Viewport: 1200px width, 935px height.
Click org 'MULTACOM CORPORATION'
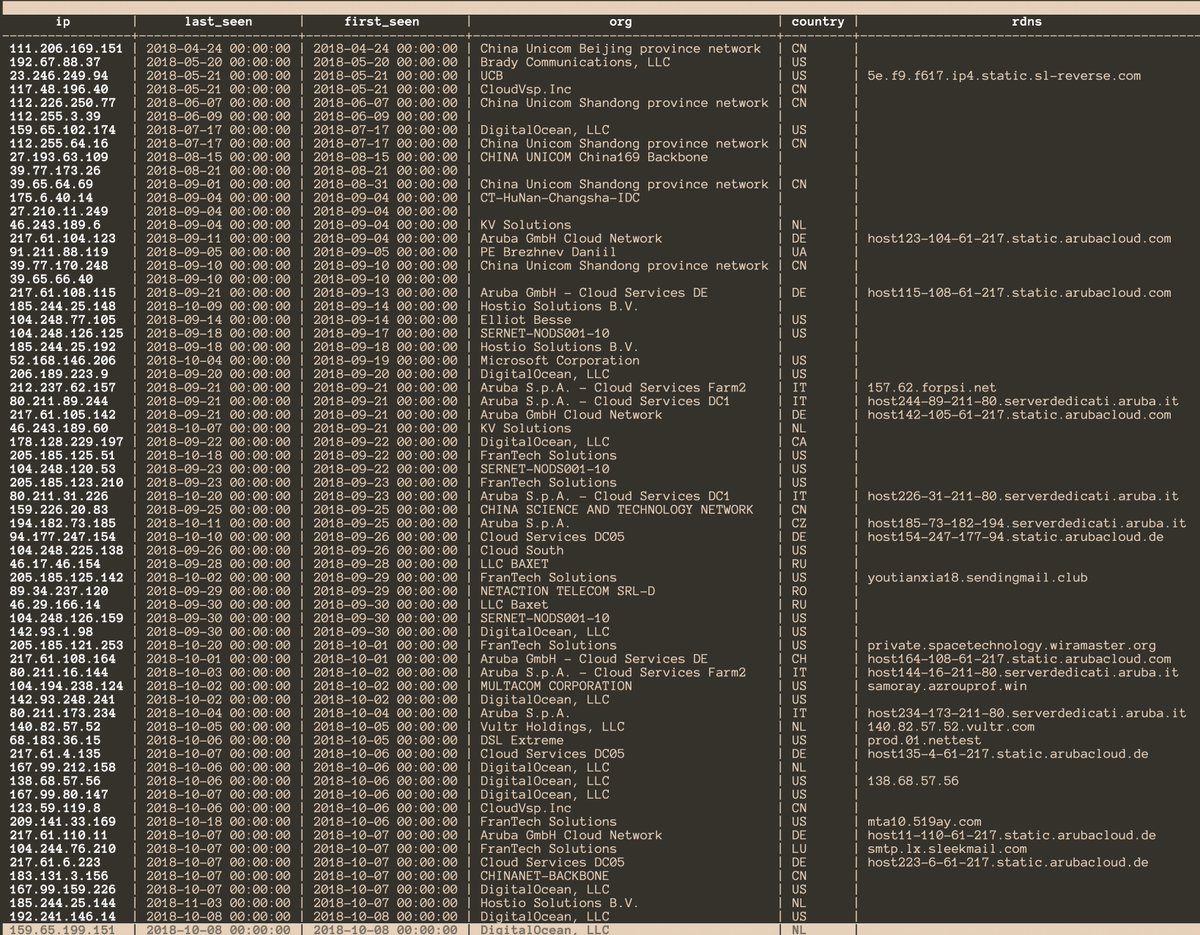(x=556, y=686)
